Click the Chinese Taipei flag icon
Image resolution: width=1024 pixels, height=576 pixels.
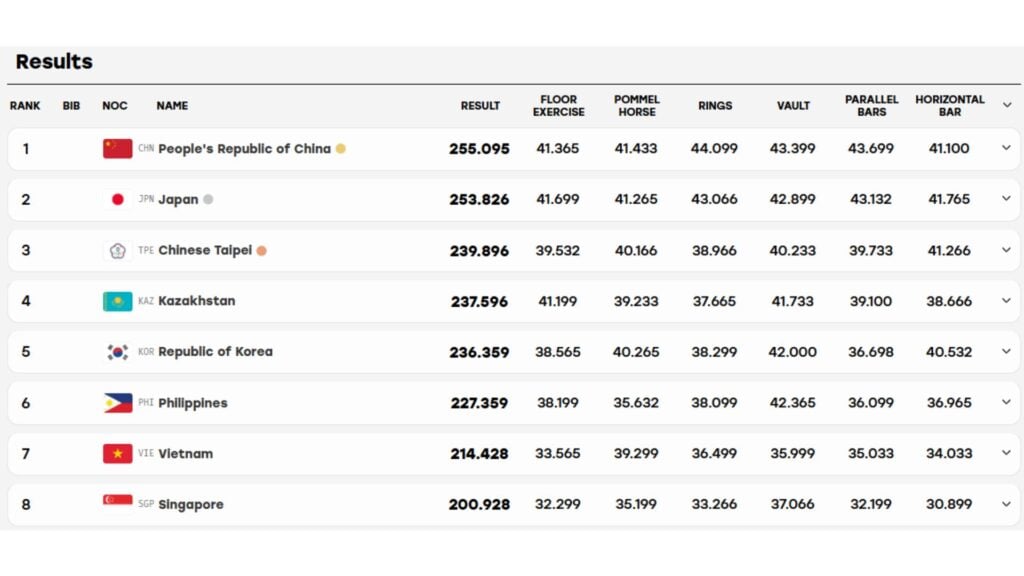tap(118, 250)
